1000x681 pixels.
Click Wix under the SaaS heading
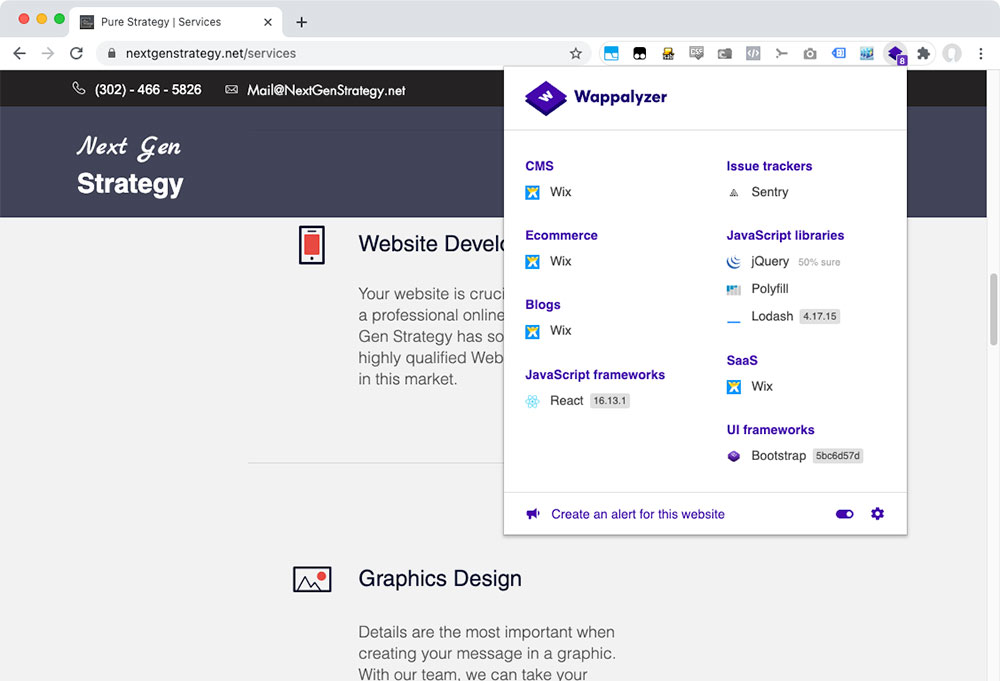762,386
